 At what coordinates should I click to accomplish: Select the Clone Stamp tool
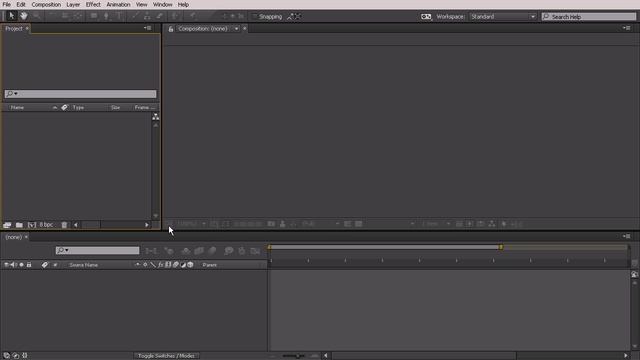pyautogui.click(x=147, y=16)
